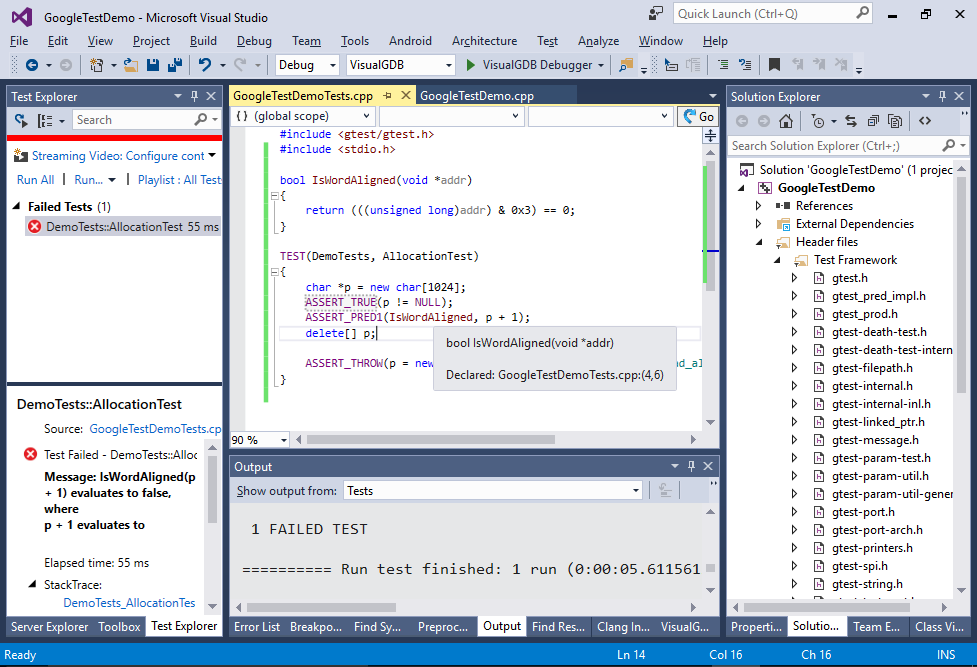Click the split editor icon above the scrollbar
The height and width of the screenshot is (667, 977).
tap(710, 135)
